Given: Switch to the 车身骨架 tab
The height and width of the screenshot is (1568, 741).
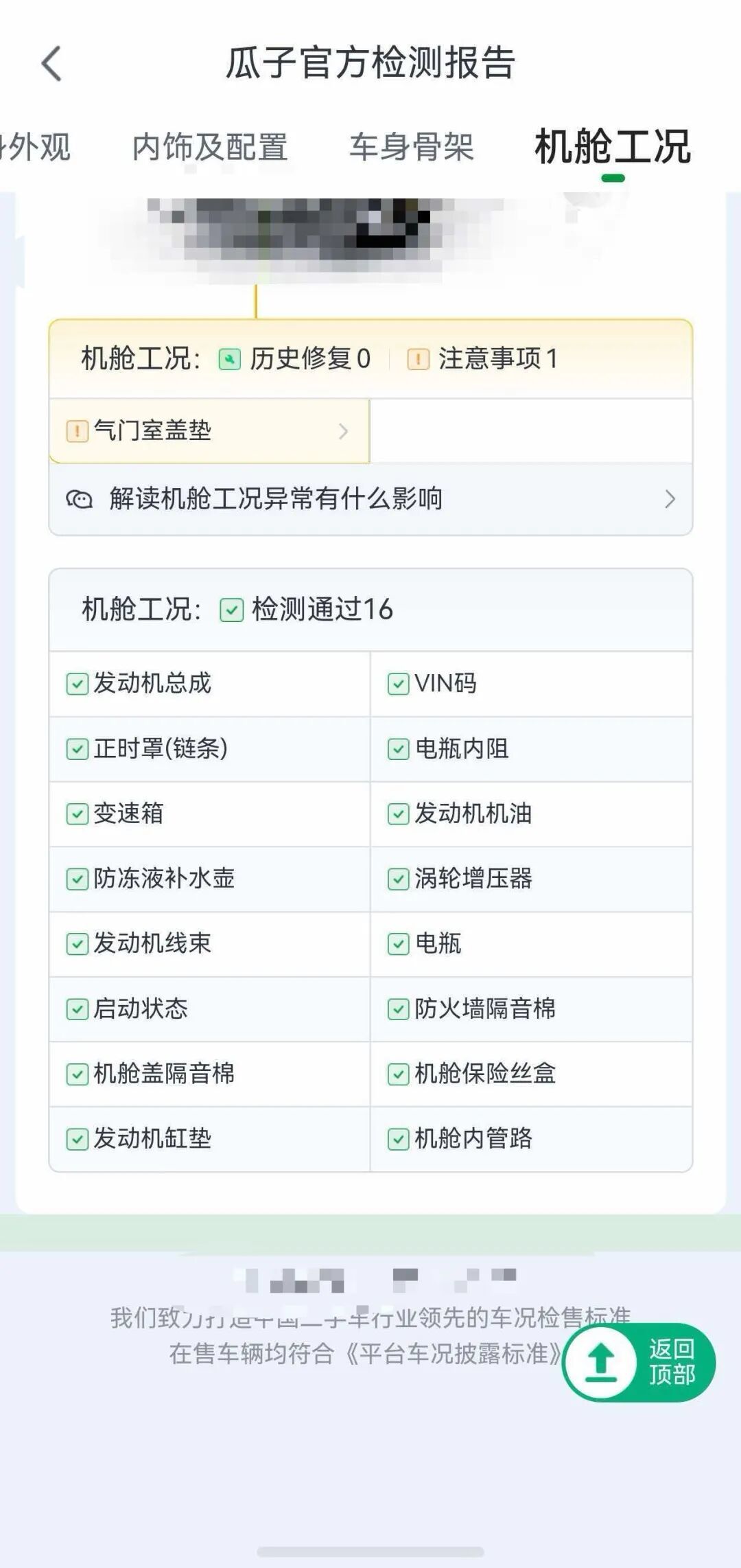Looking at the screenshot, I should (x=412, y=147).
